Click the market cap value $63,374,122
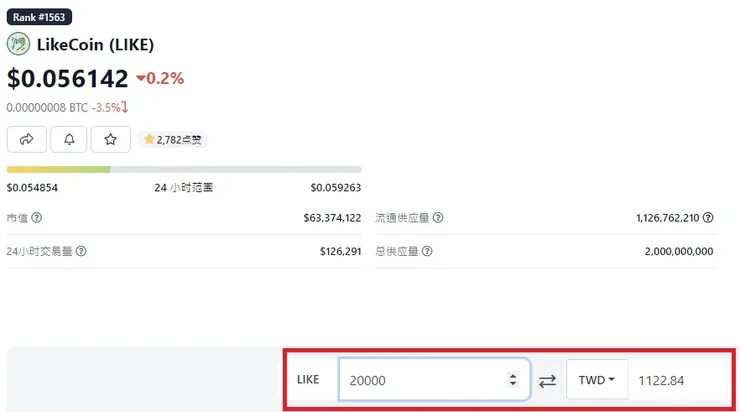 click(332, 218)
